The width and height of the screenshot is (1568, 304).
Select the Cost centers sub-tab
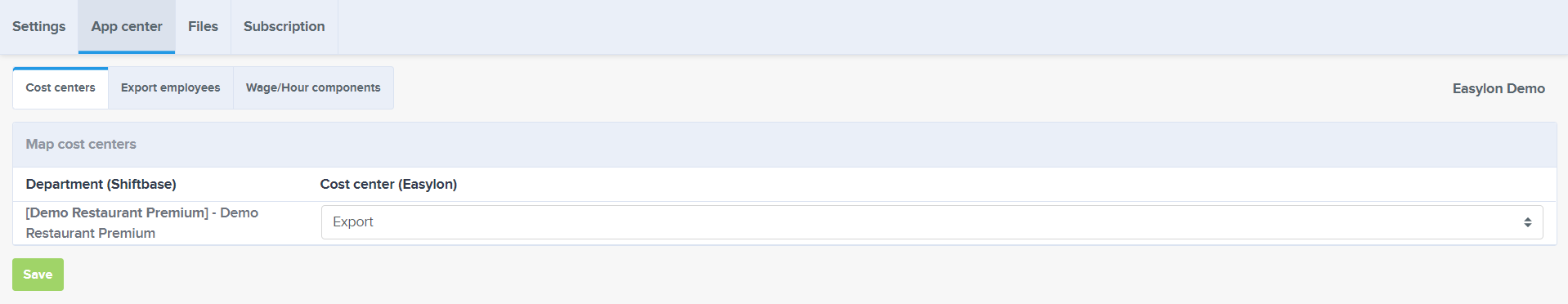pyautogui.click(x=60, y=87)
